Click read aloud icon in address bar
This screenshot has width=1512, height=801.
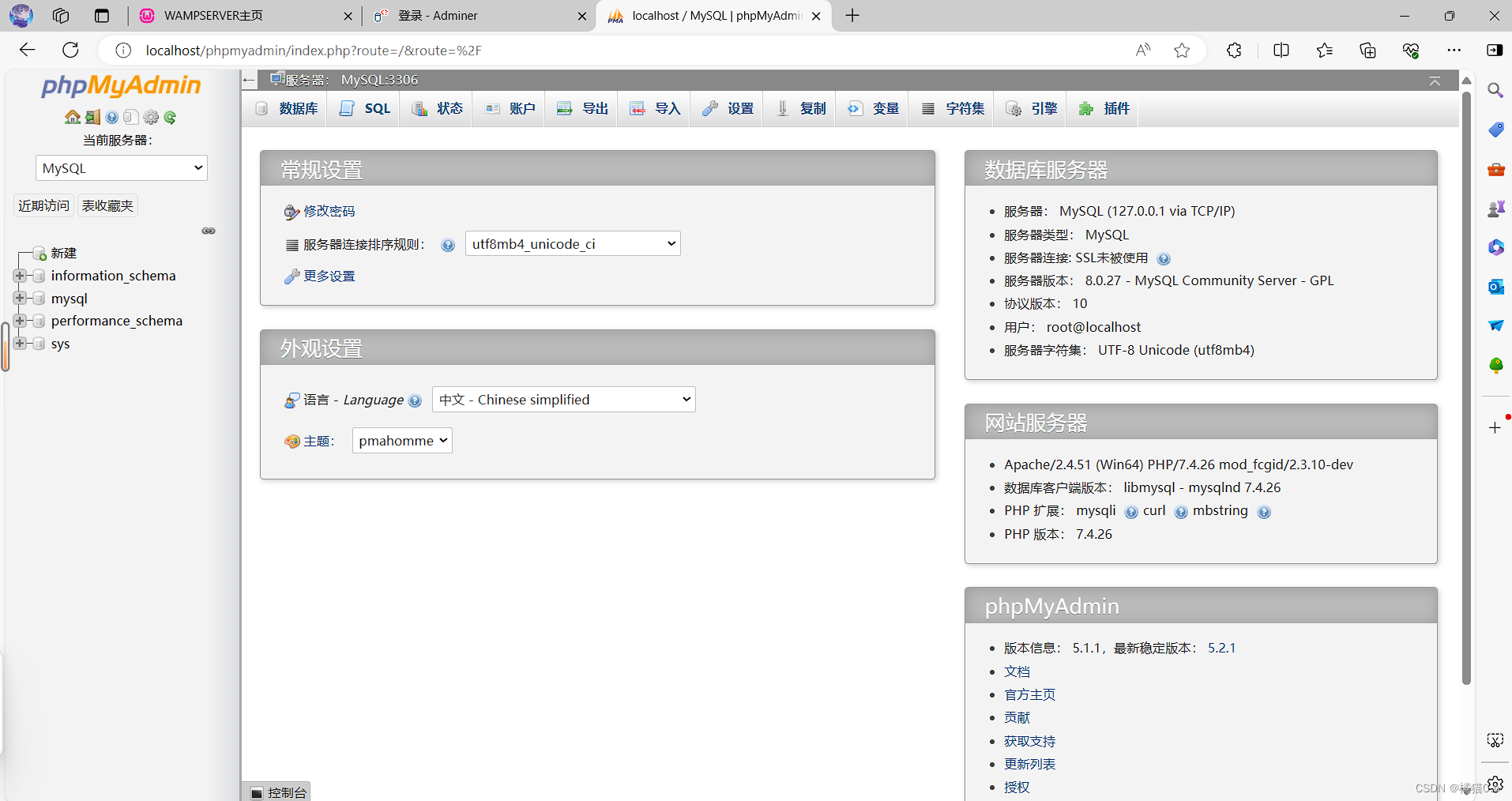point(1143,51)
